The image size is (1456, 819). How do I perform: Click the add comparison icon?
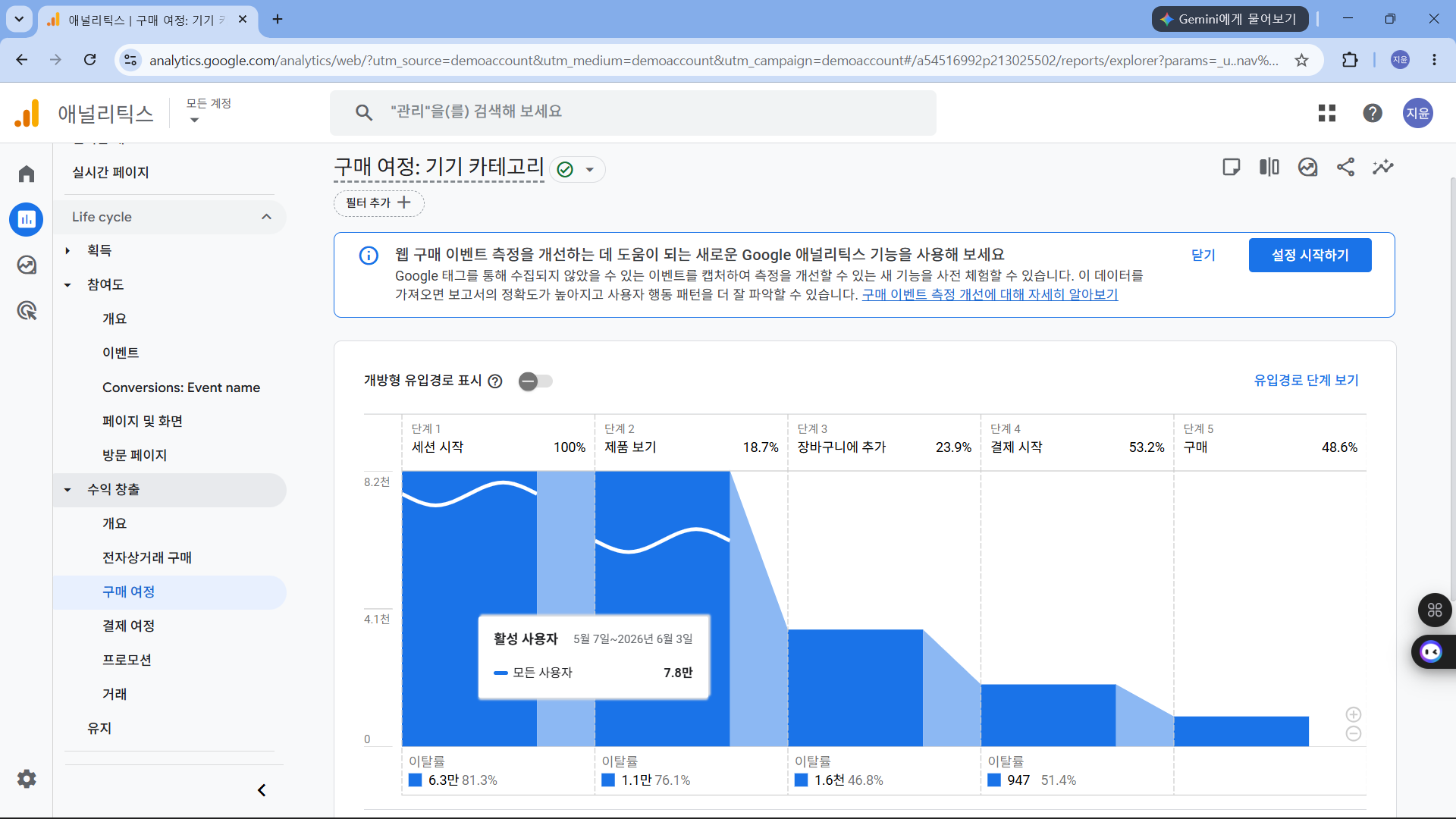click(1269, 167)
